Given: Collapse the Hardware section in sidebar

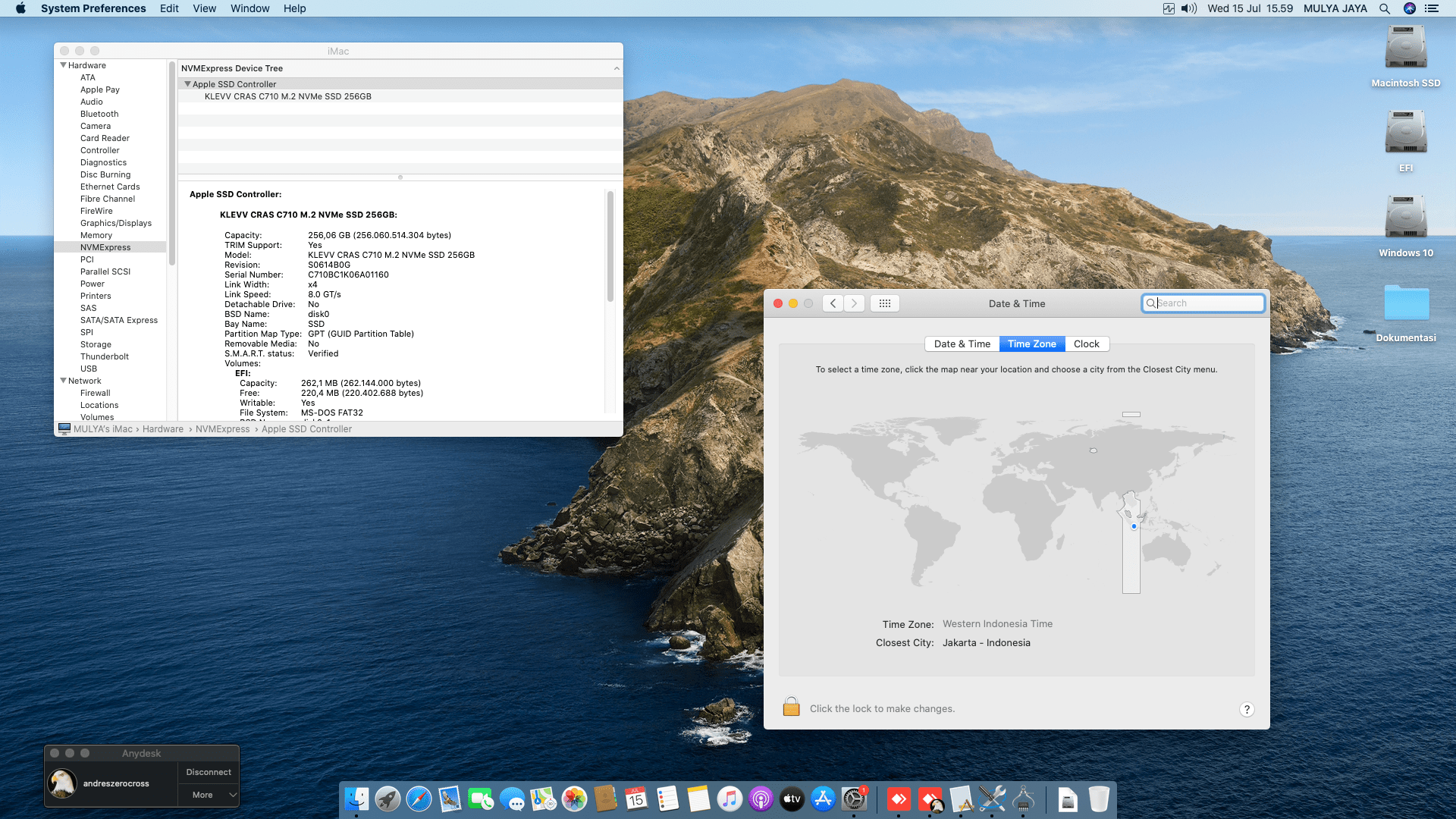Looking at the screenshot, I should click(x=64, y=65).
